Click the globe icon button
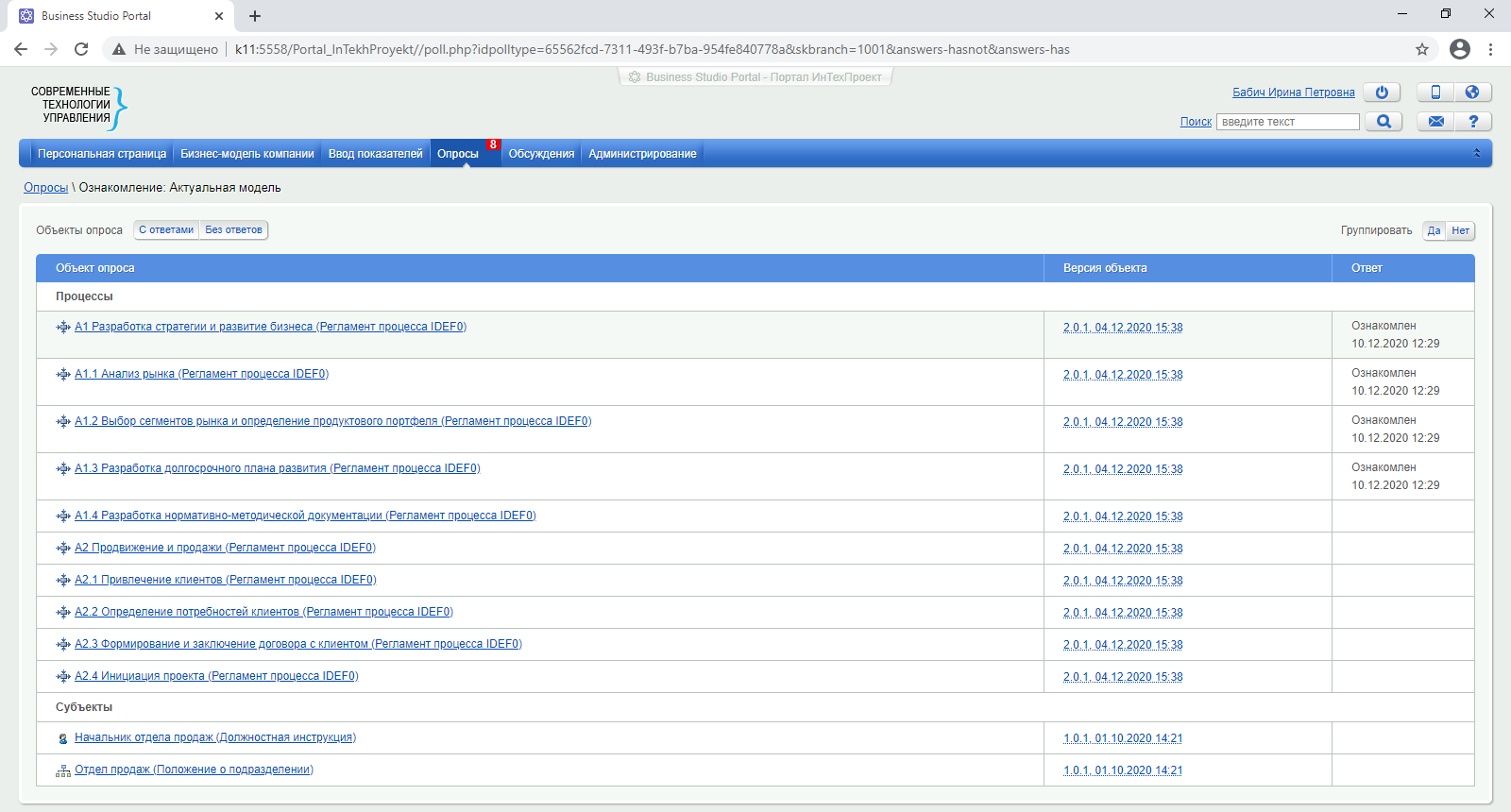Screen dimensions: 1511x812 (x=1472, y=93)
